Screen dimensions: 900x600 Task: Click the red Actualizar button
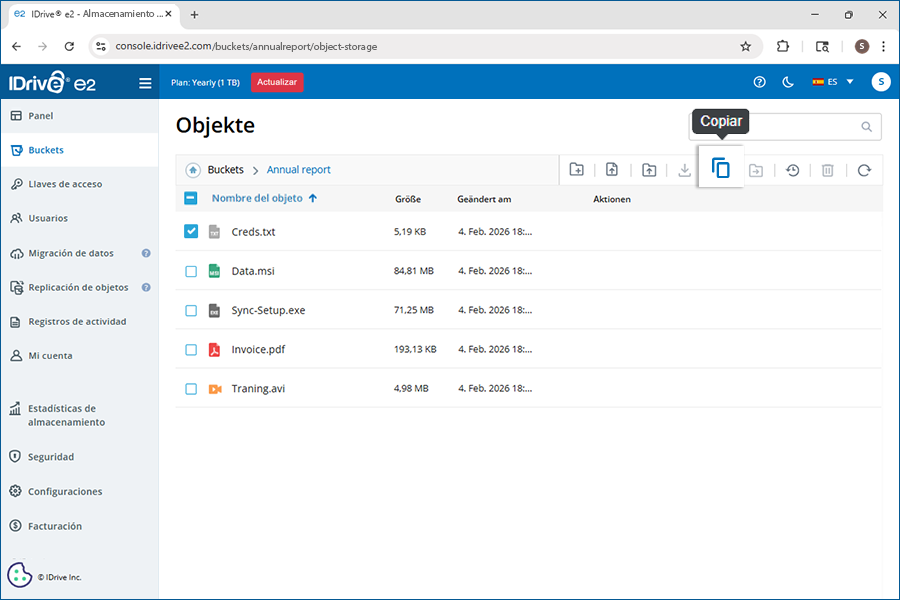pos(277,82)
